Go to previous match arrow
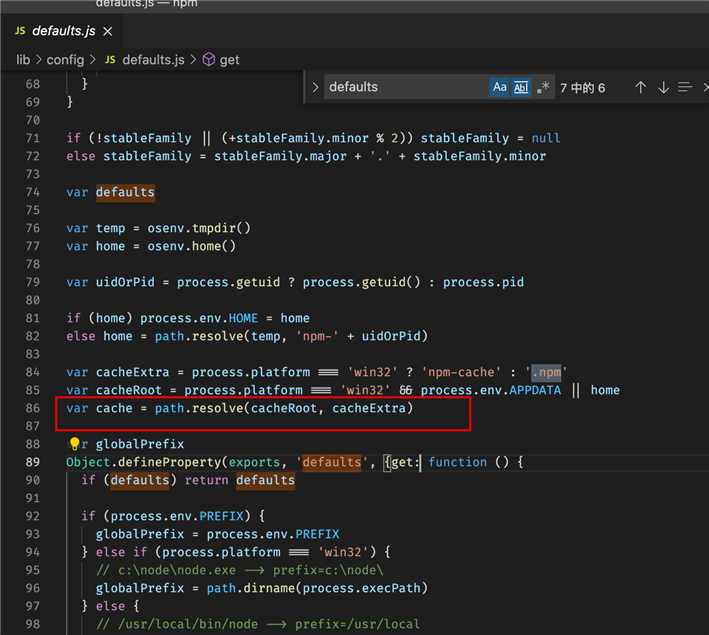The image size is (709, 635). 640,87
